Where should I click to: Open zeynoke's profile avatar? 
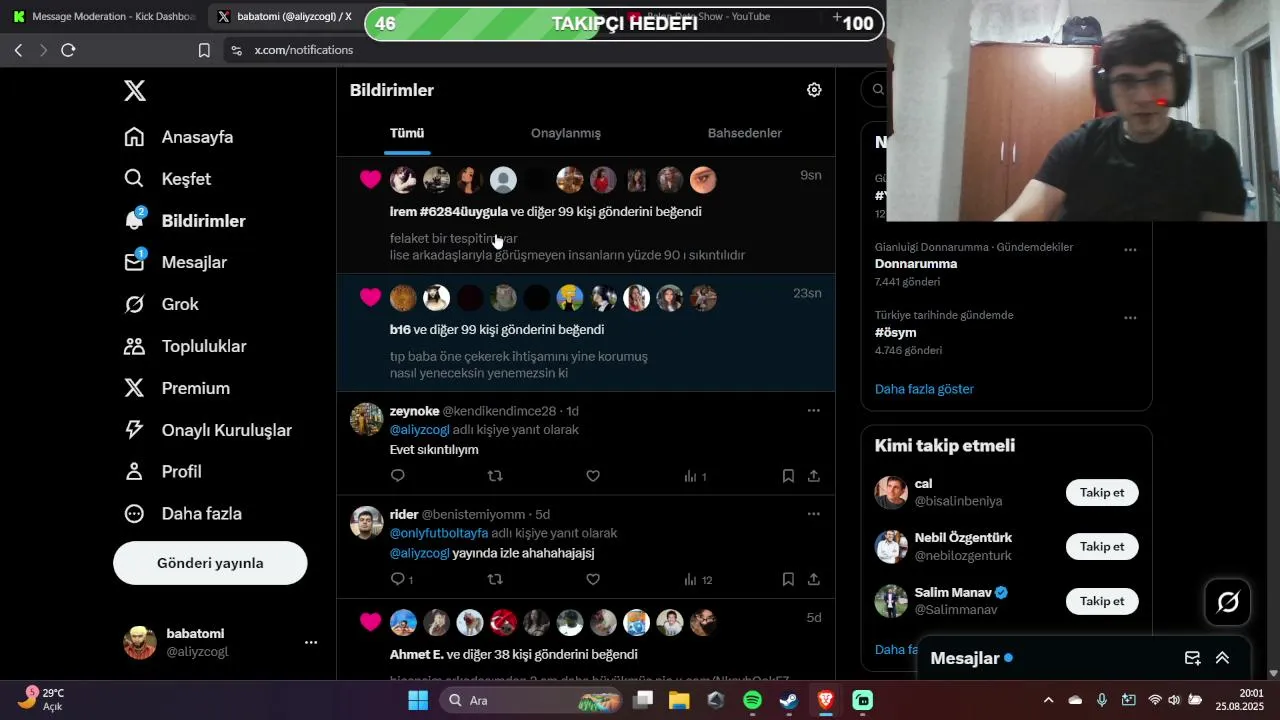click(367, 419)
